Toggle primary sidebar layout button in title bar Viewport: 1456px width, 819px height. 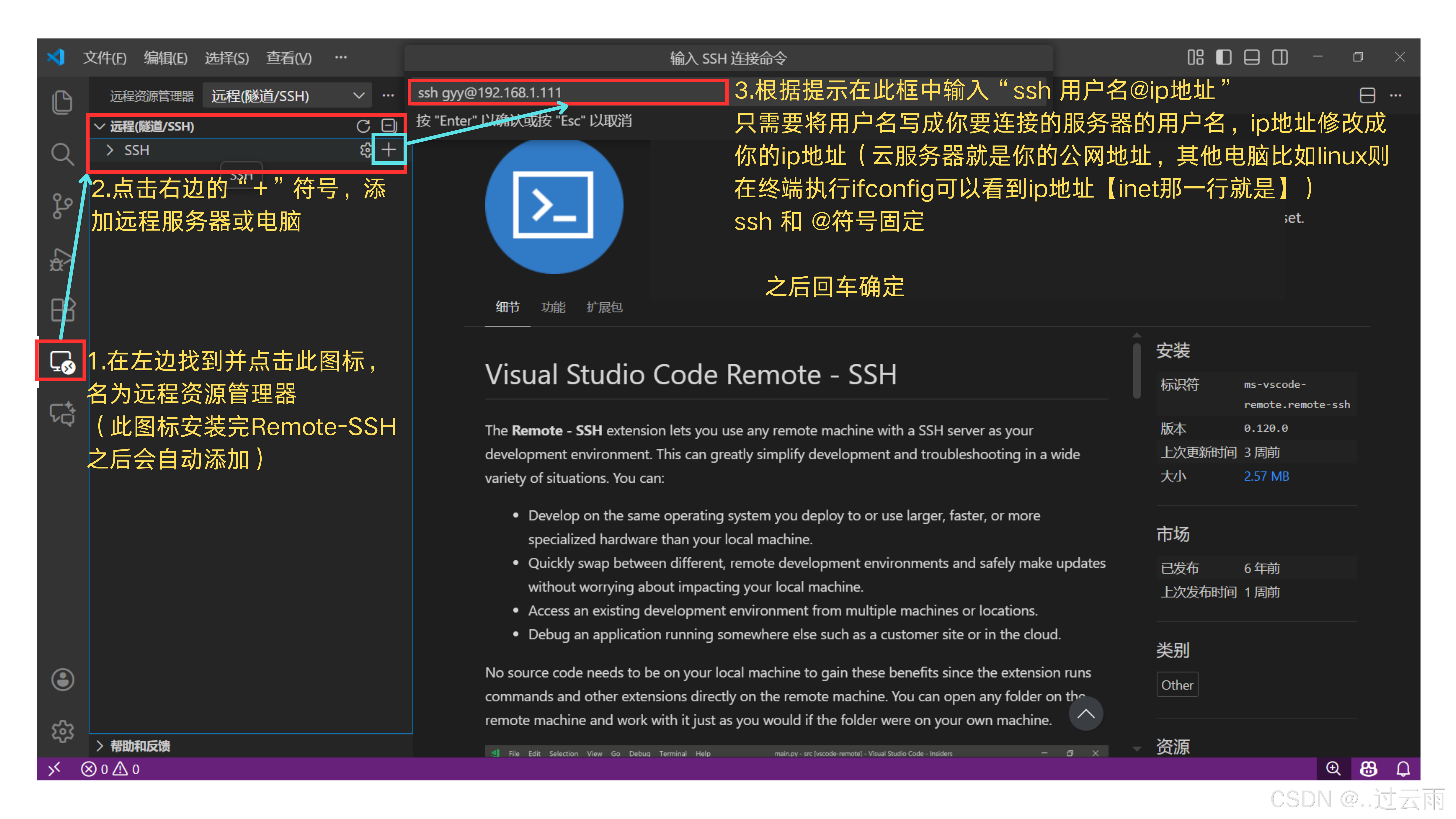[1224, 58]
